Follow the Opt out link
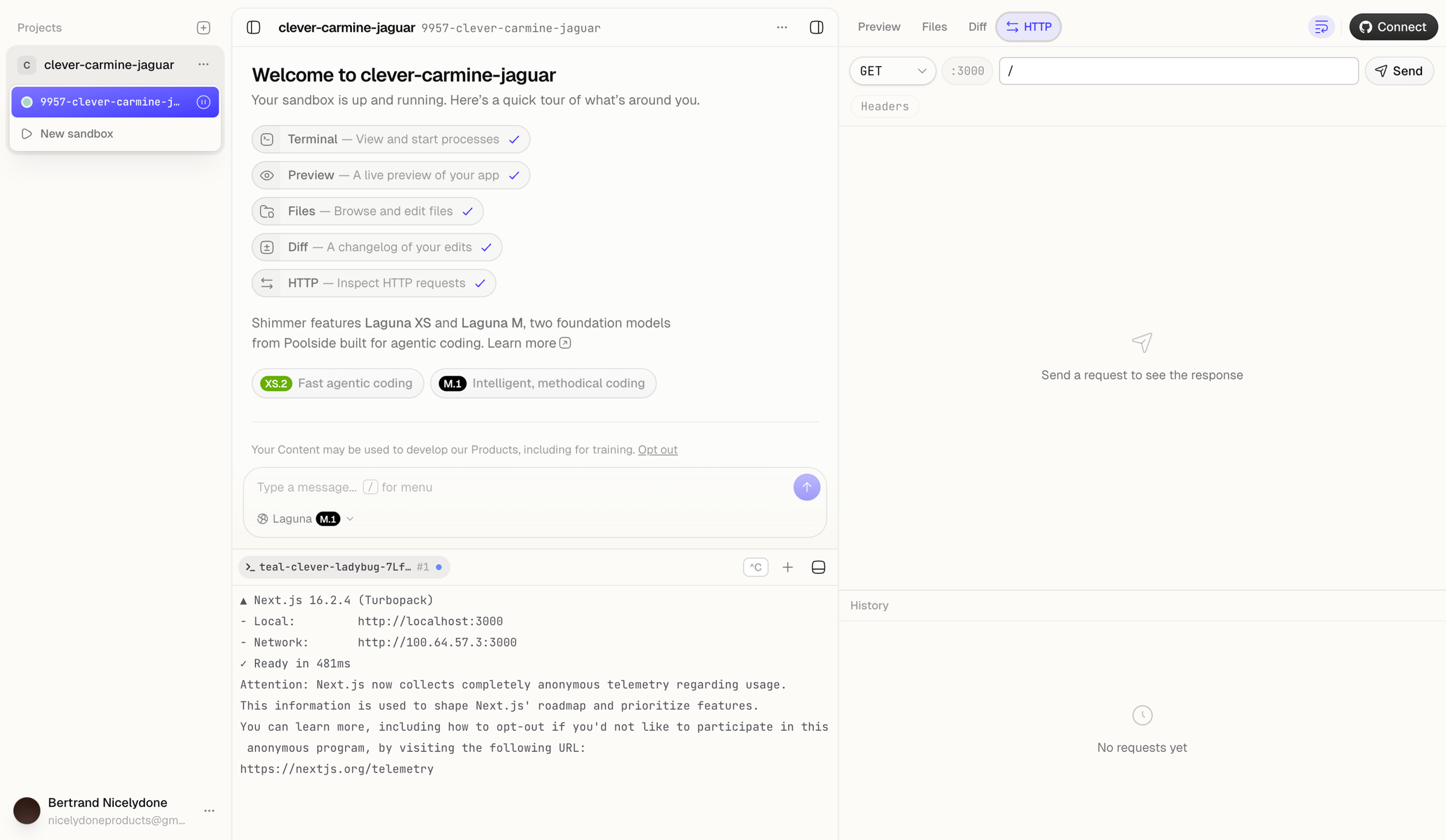 pos(657,450)
